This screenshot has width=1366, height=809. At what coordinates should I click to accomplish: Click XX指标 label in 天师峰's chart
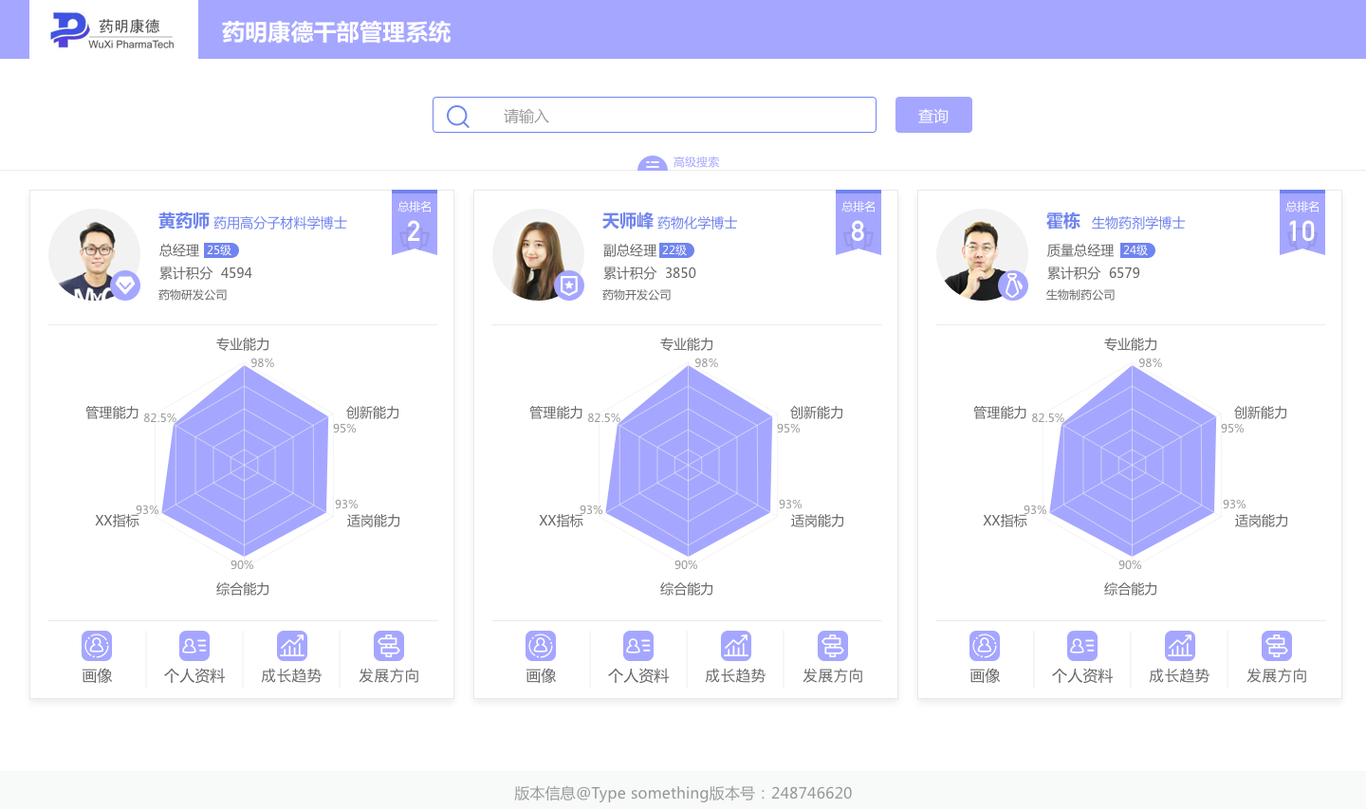pyautogui.click(x=561, y=521)
